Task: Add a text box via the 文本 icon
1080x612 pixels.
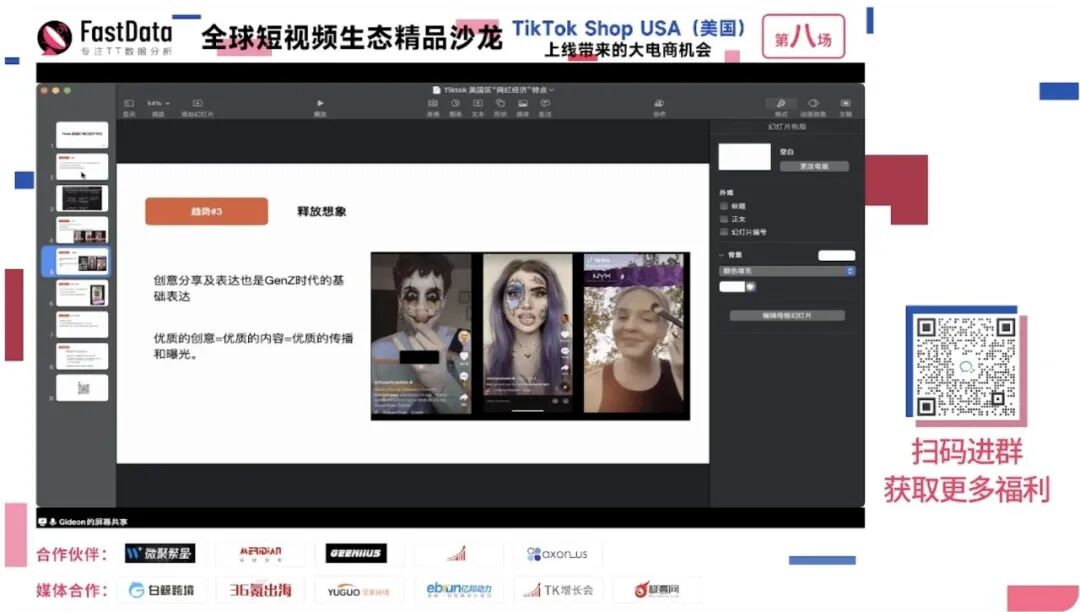Action: (477, 103)
